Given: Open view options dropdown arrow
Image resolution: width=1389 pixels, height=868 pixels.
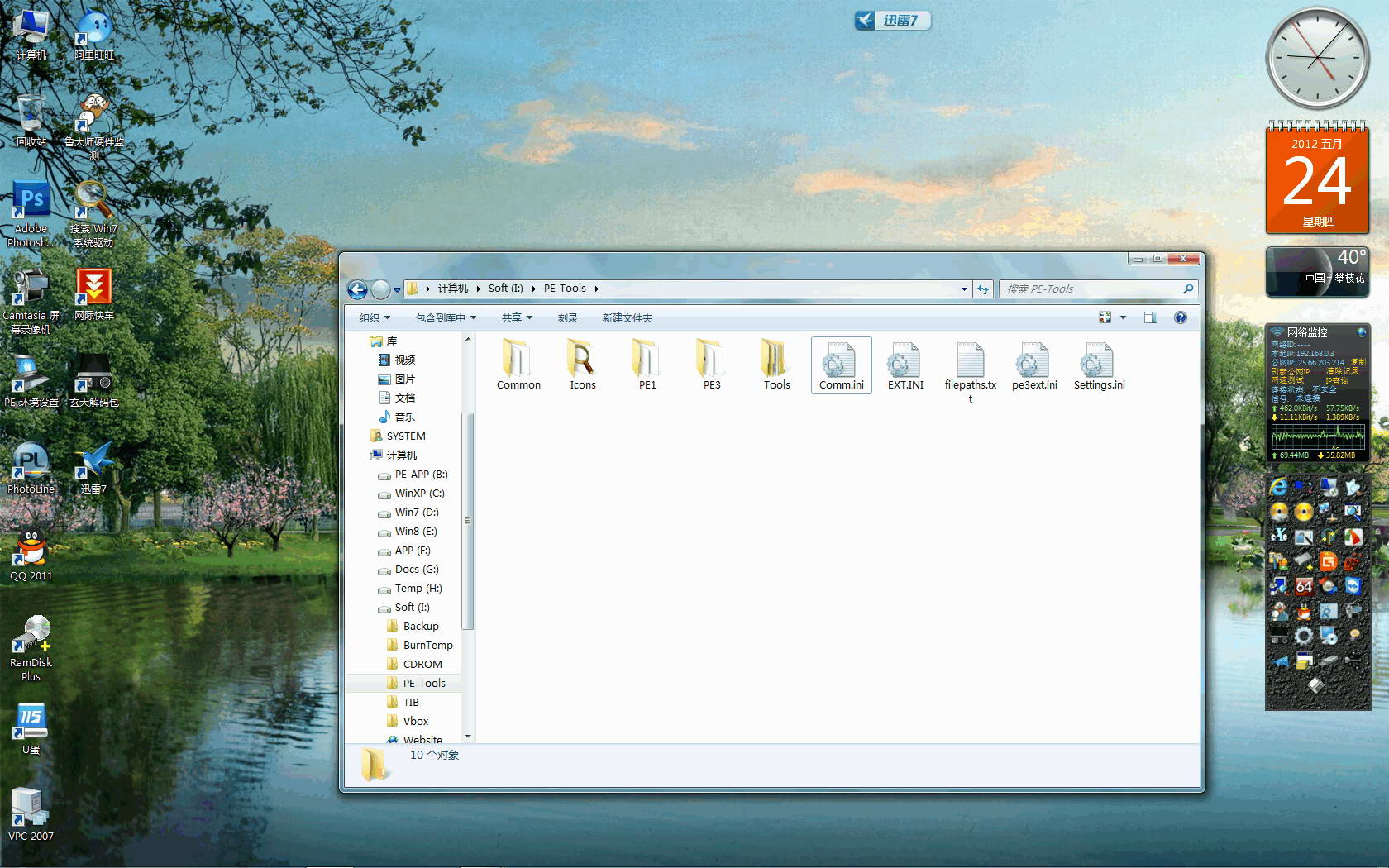Looking at the screenshot, I should [x=1123, y=317].
